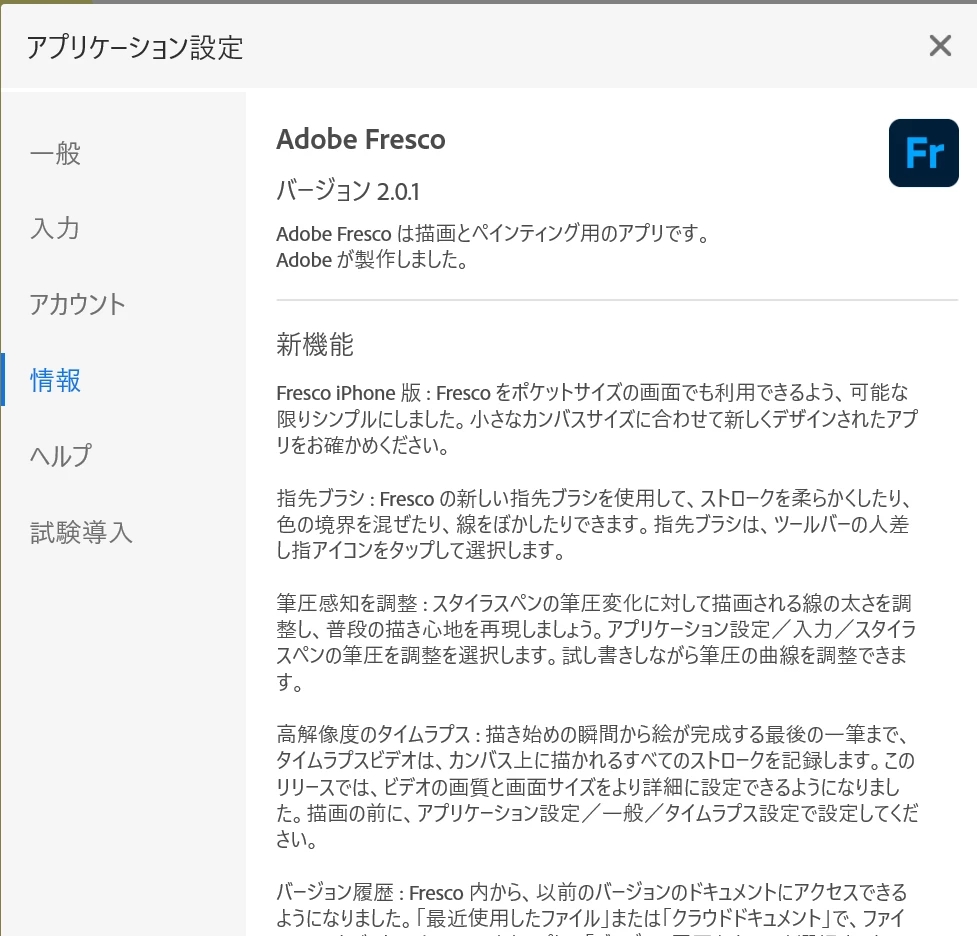The height and width of the screenshot is (936, 977).
Task: Open the 入力 settings tab
Action: (x=55, y=229)
